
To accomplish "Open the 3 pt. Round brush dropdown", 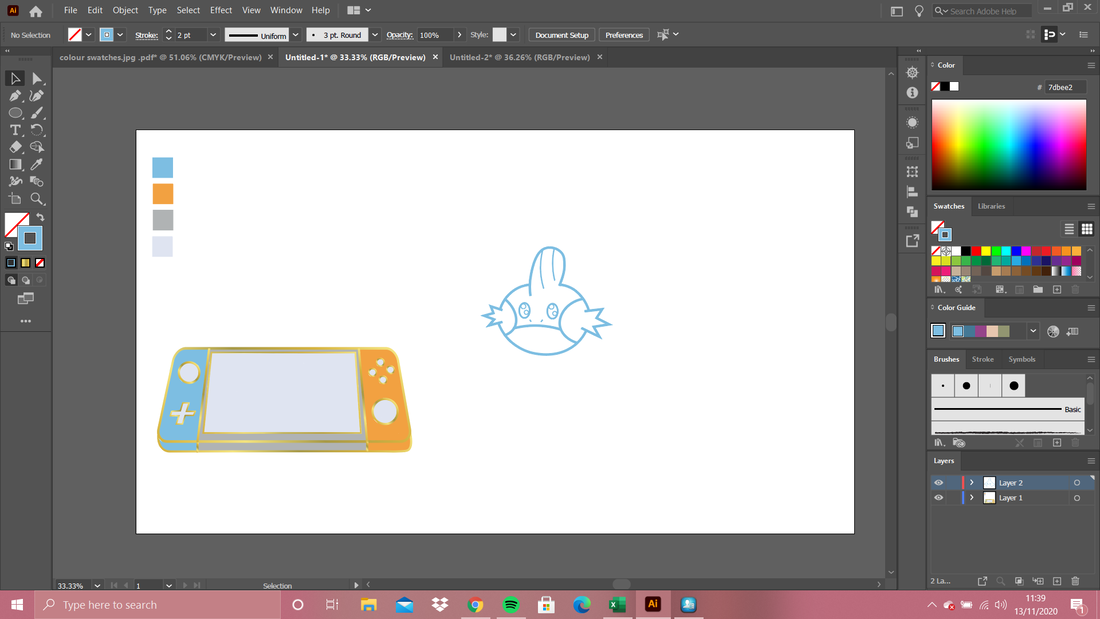I will pyautogui.click(x=375, y=35).
